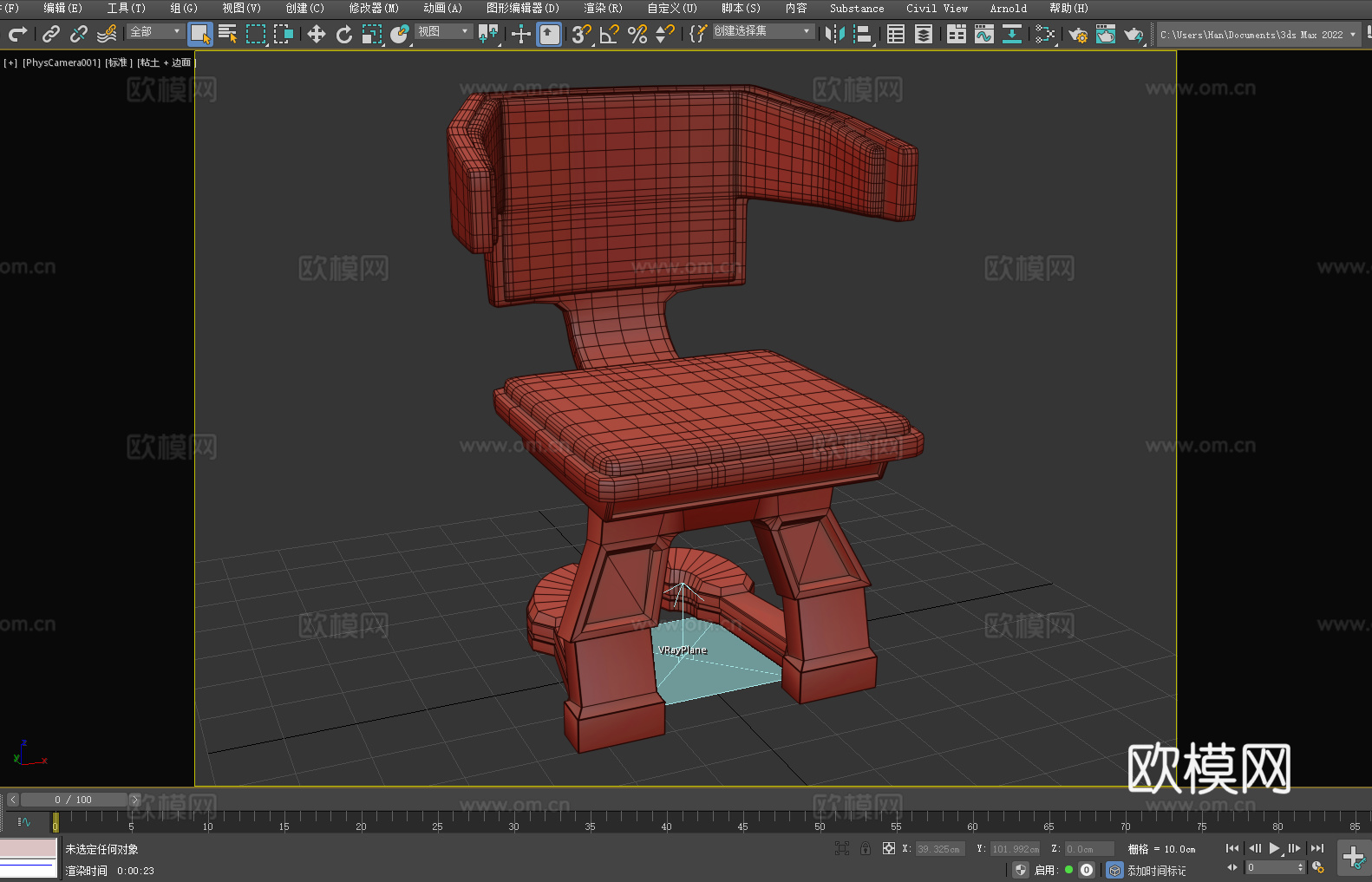Open the Civil View menu

[937, 8]
